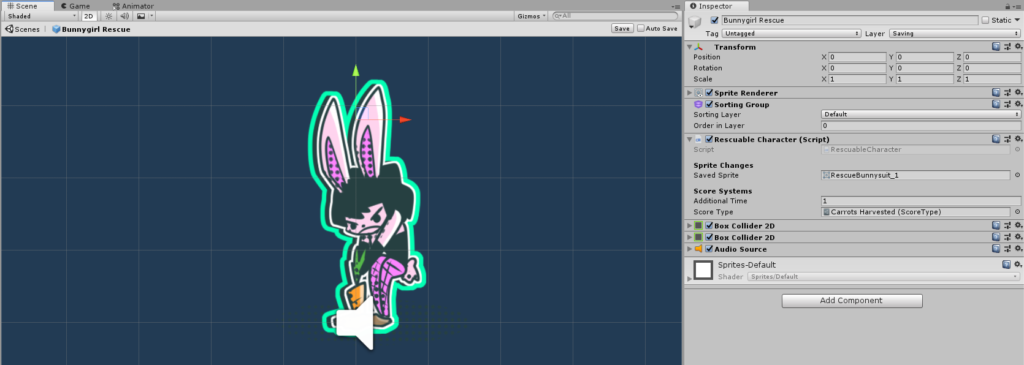Toggle scene audio speaker icon
The height and width of the screenshot is (365, 1024).
click(124, 16)
